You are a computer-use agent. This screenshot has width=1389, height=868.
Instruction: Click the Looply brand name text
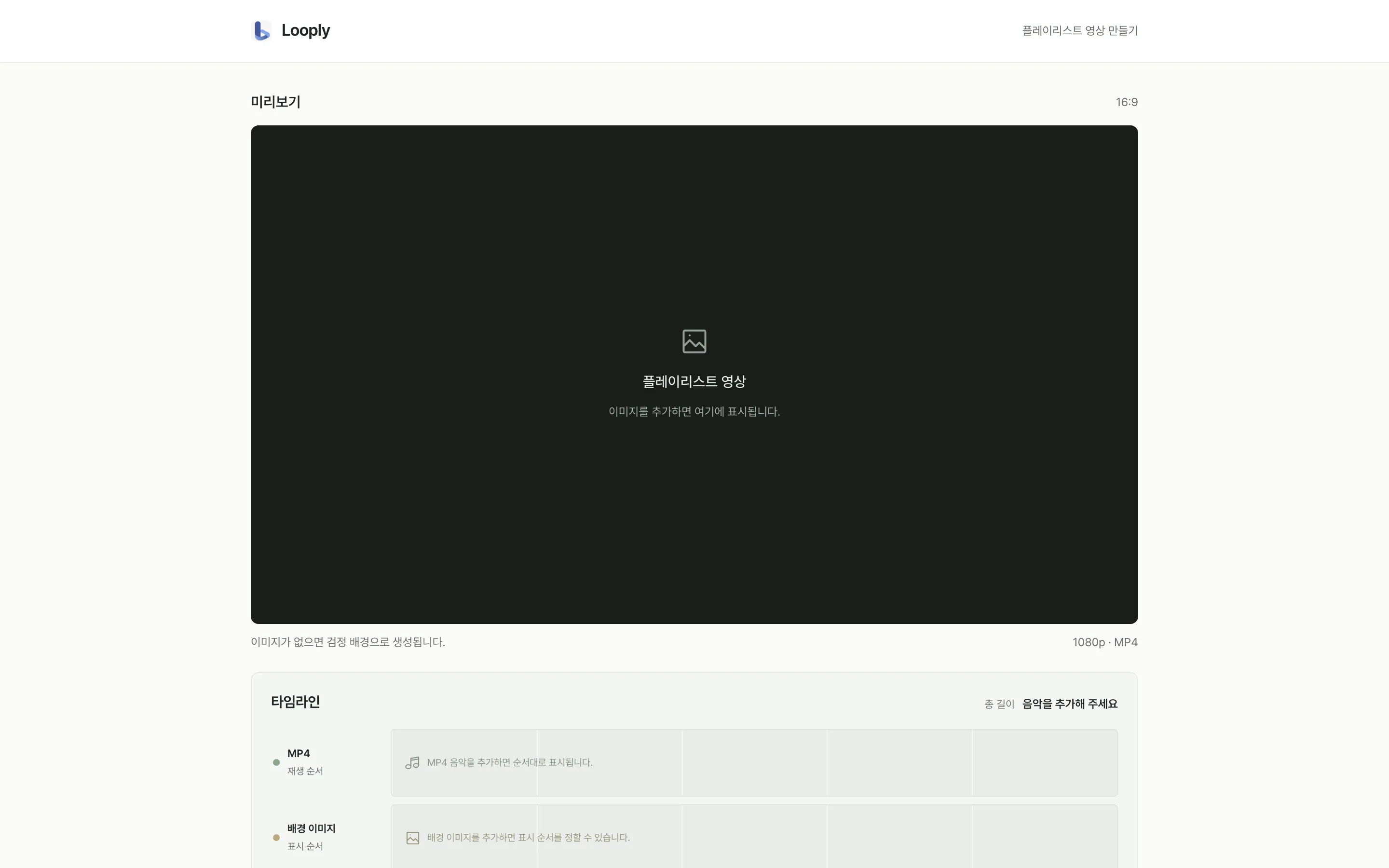click(x=305, y=30)
